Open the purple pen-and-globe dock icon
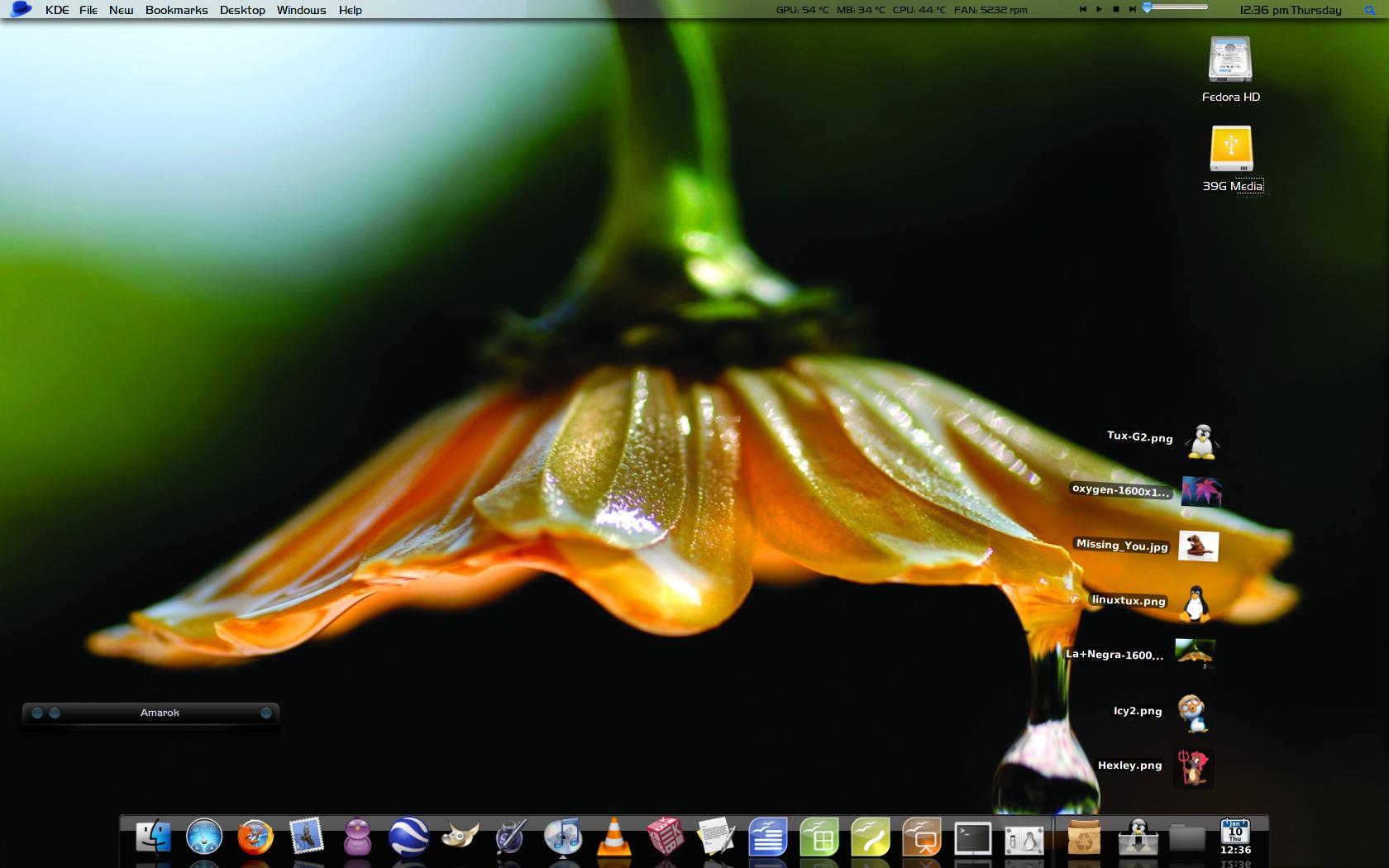 (x=511, y=837)
